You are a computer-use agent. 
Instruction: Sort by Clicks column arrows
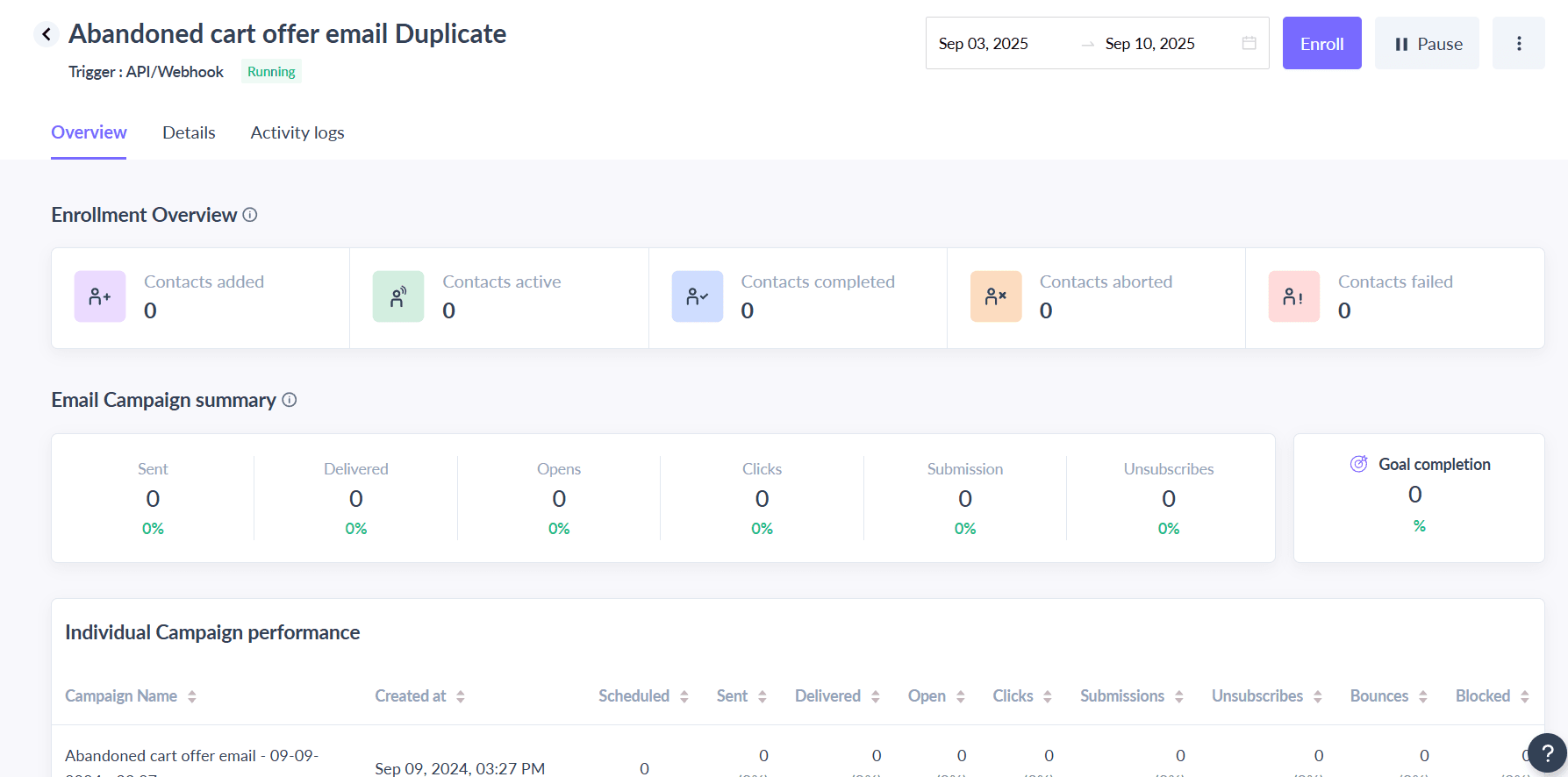coord(1048,696)
